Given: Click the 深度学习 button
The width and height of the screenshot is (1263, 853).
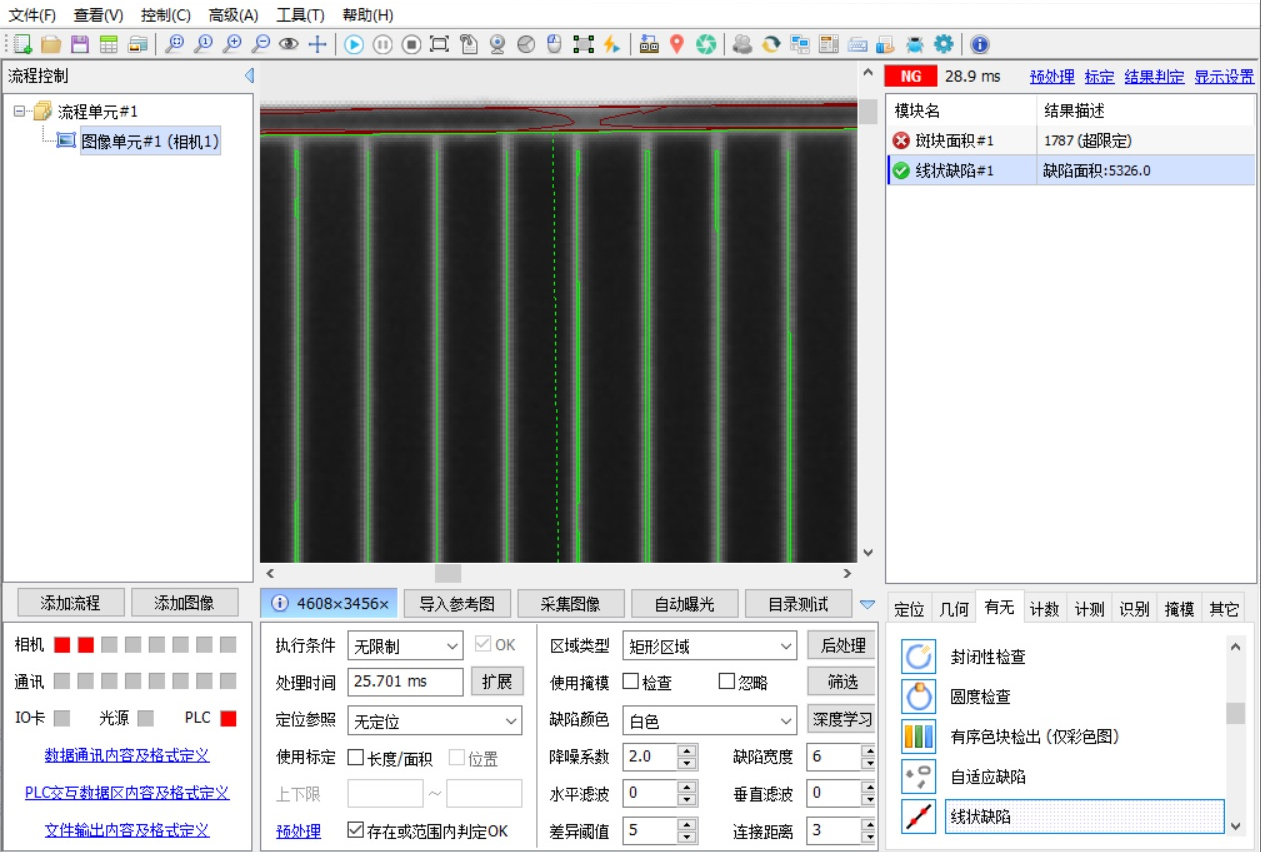Looking at the screenshot, I should tap(841, 719).
